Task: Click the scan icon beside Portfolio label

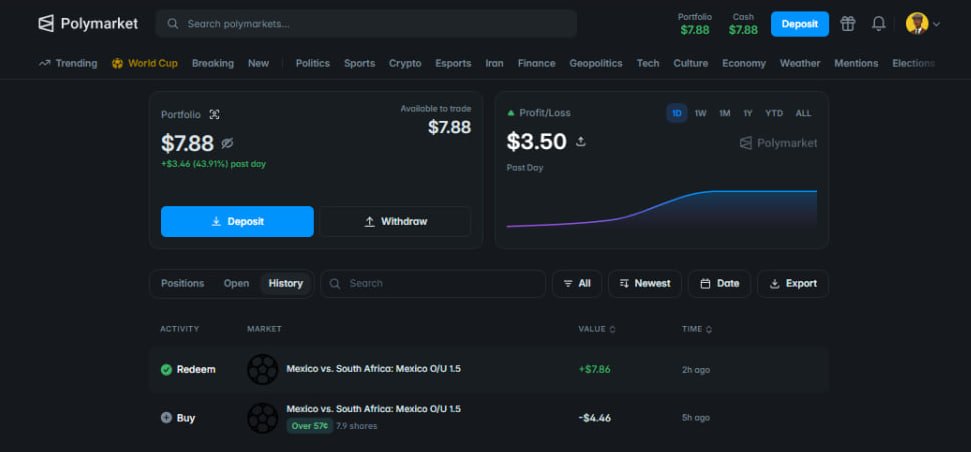Action: 214,115
